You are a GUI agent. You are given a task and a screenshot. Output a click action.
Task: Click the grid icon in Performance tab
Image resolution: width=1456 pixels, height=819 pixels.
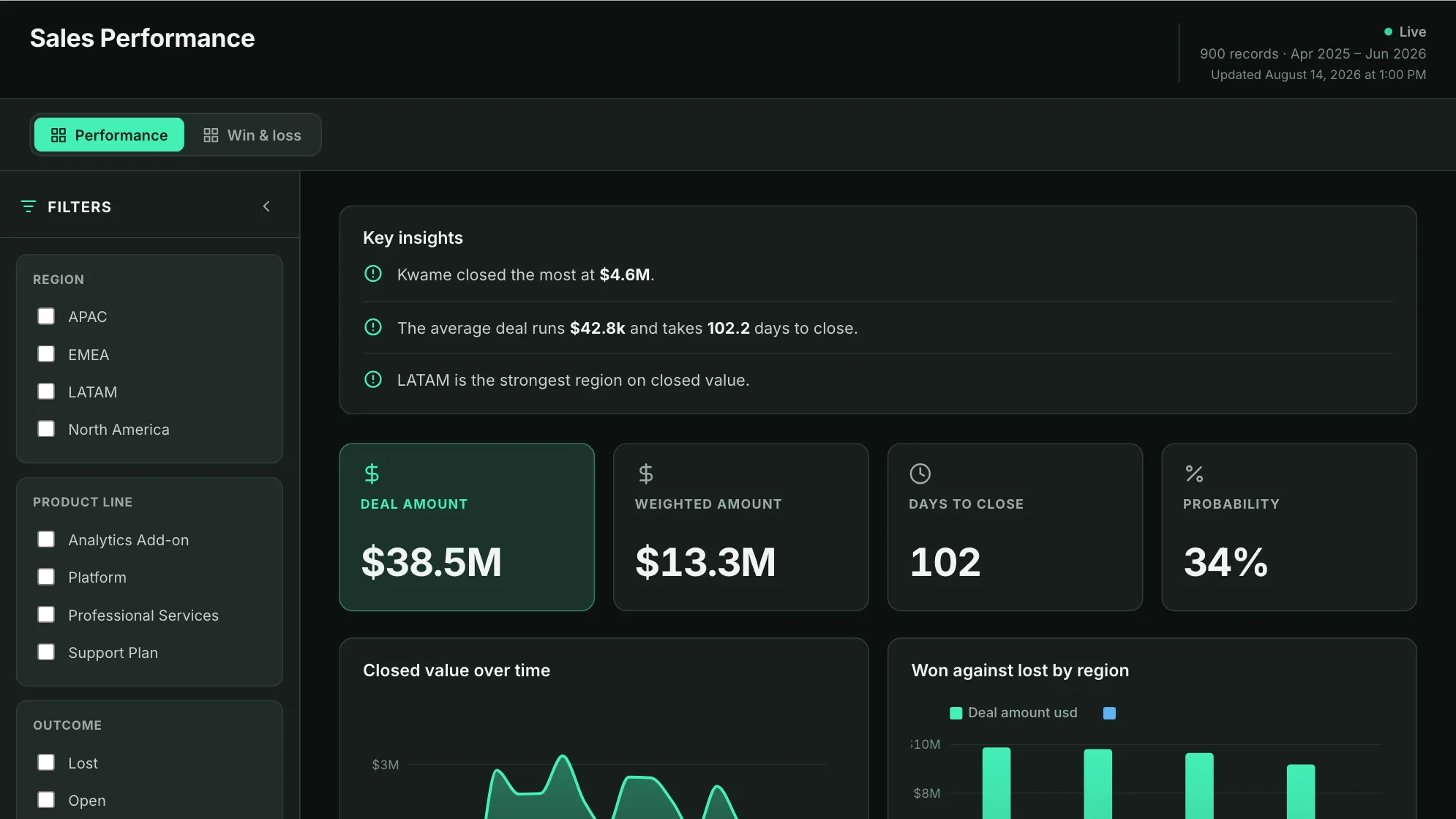coord(59,135)
